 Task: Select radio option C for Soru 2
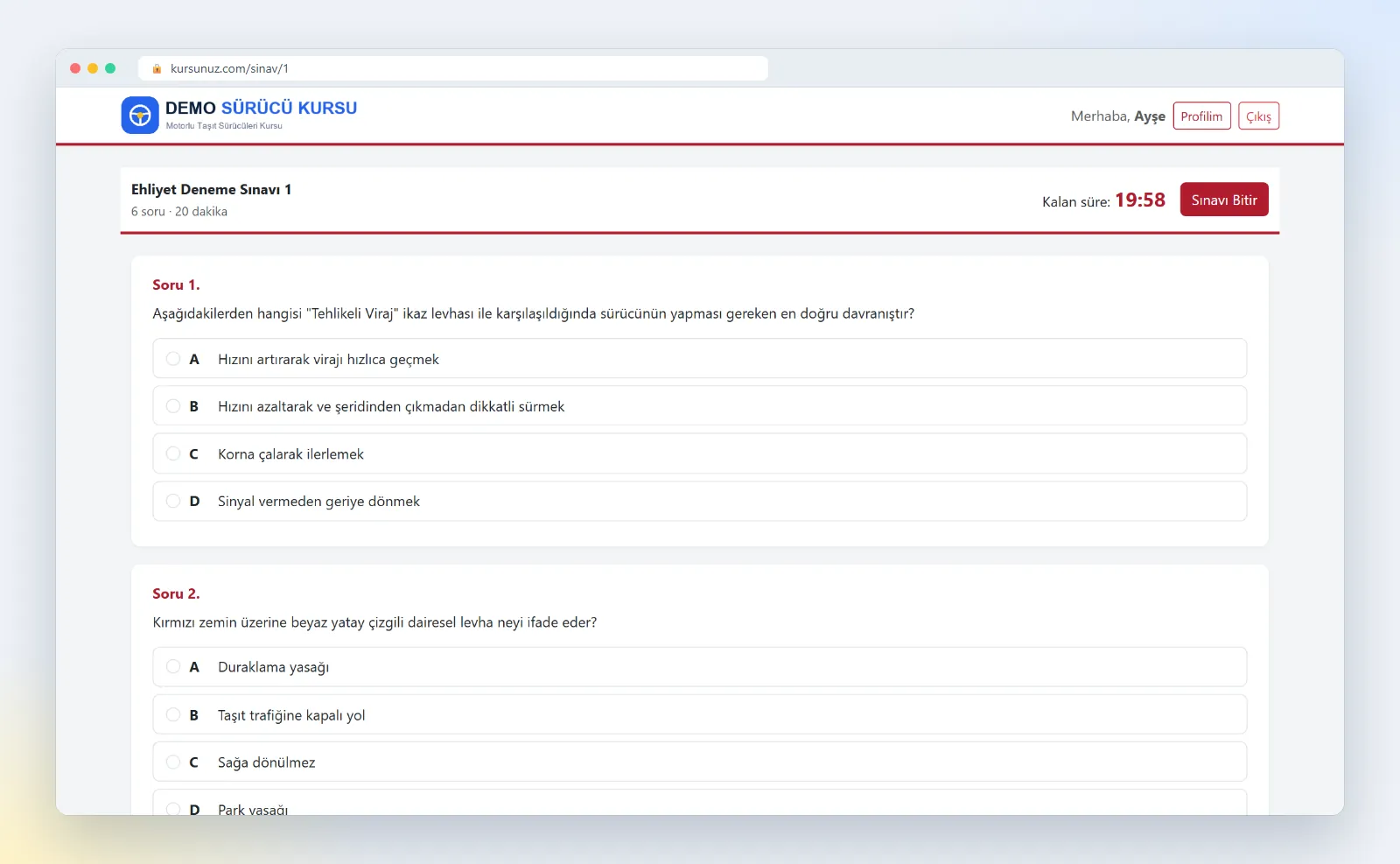173,762
